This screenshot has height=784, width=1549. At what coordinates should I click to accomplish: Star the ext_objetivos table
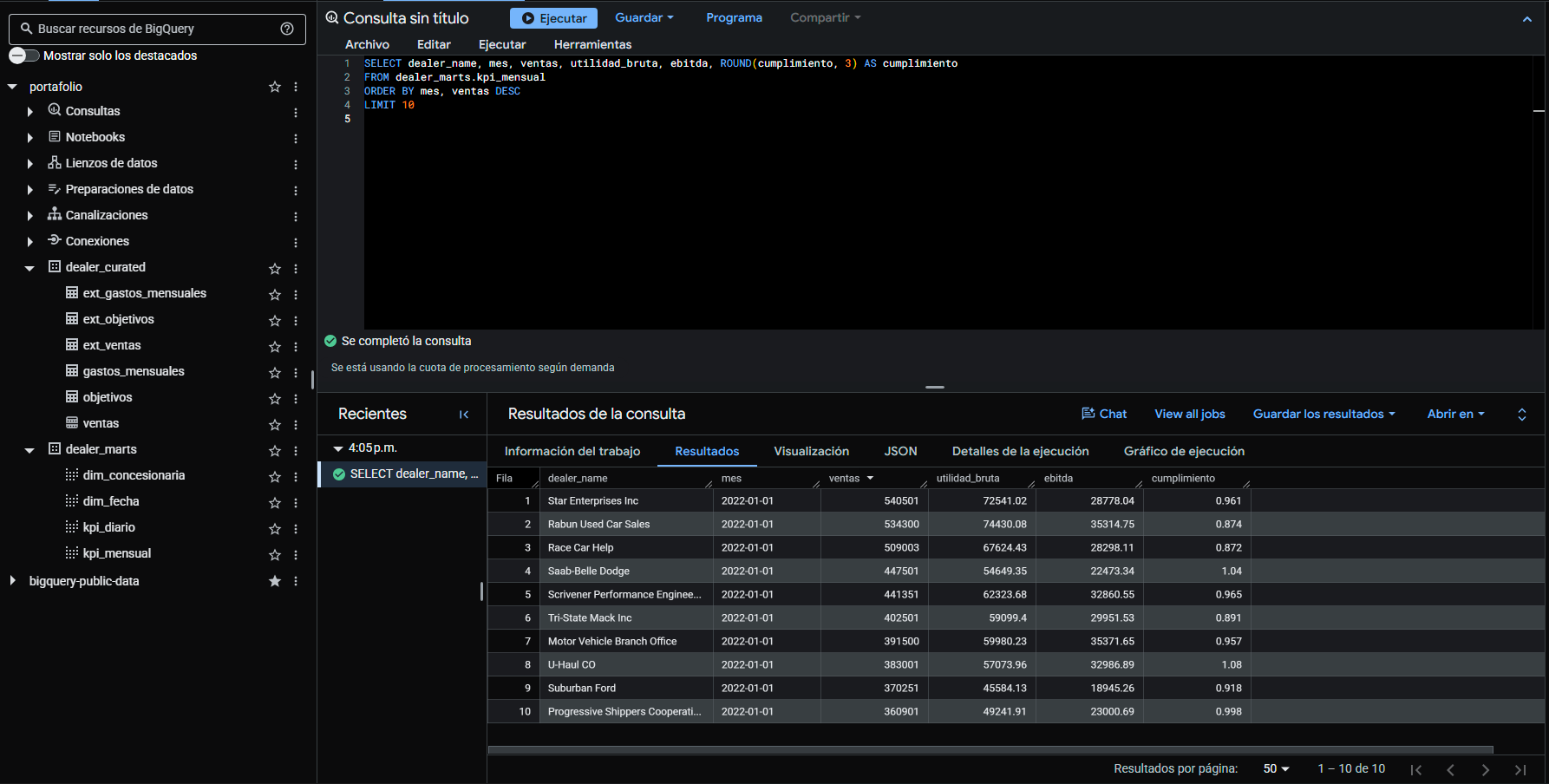click(275, 321)
